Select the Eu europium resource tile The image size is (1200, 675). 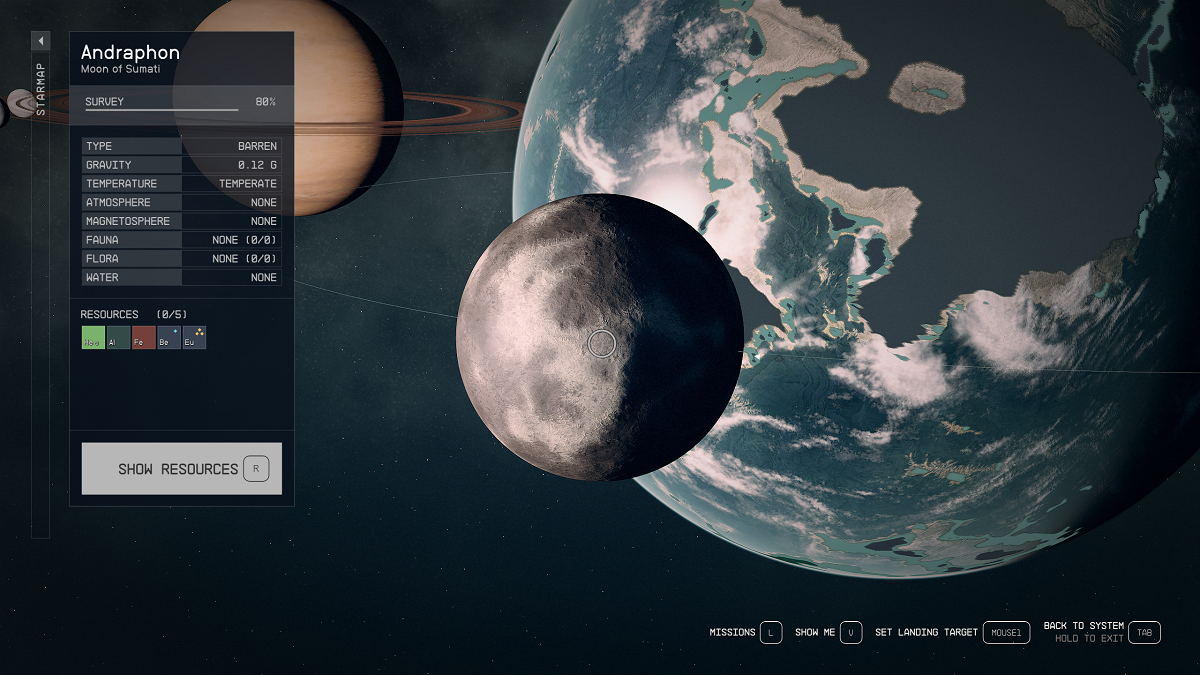point(194,338)
